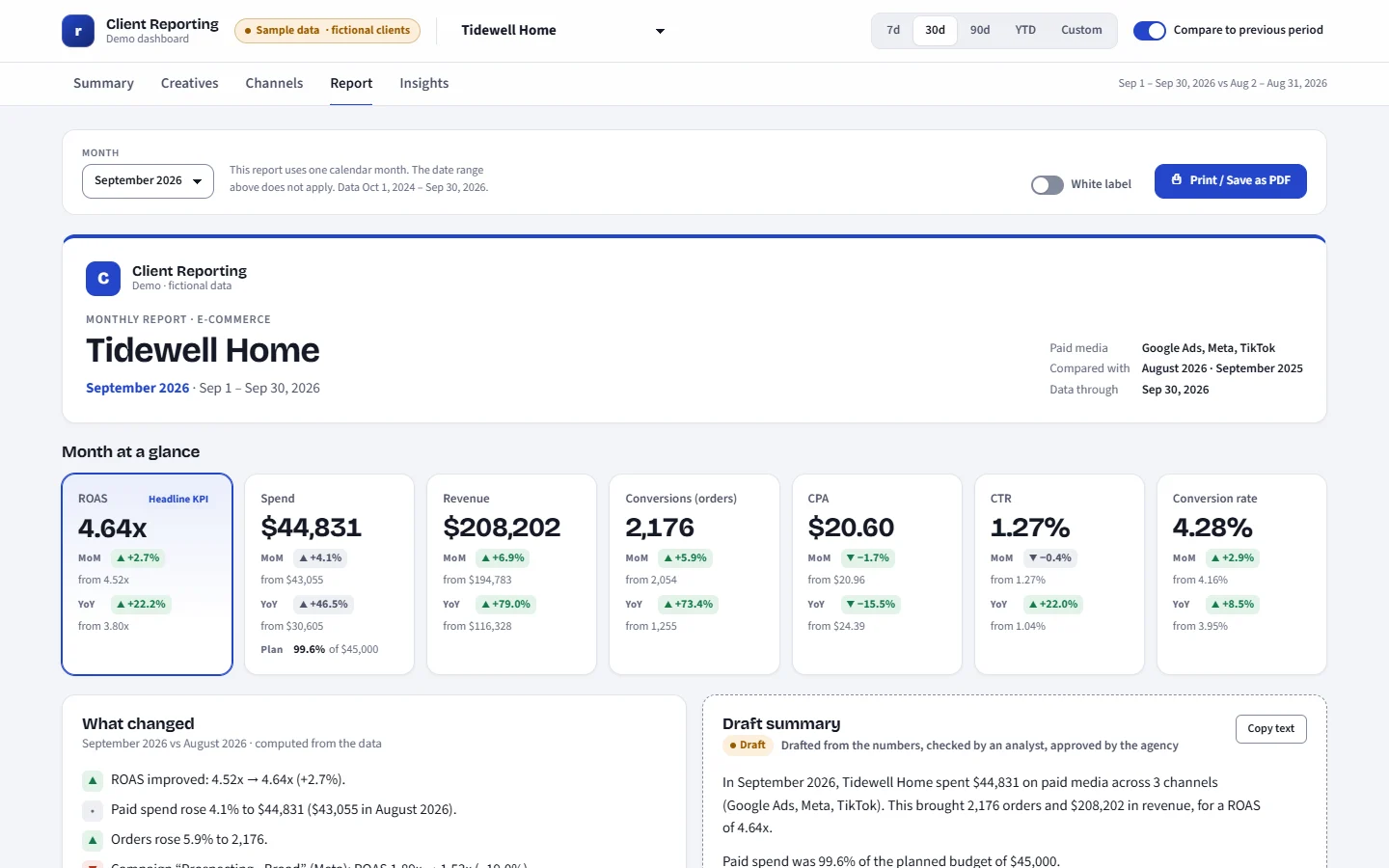Click the Conversion rate value 4.28%

click(x=1212, y=528)
